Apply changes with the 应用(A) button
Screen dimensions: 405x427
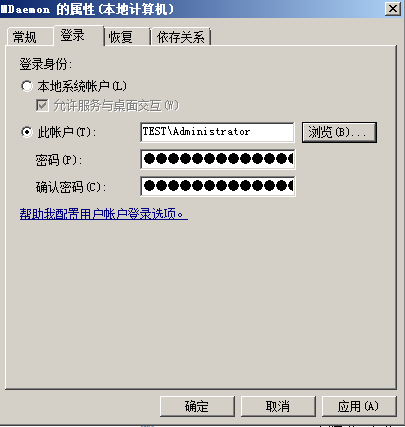coord(359,406)
